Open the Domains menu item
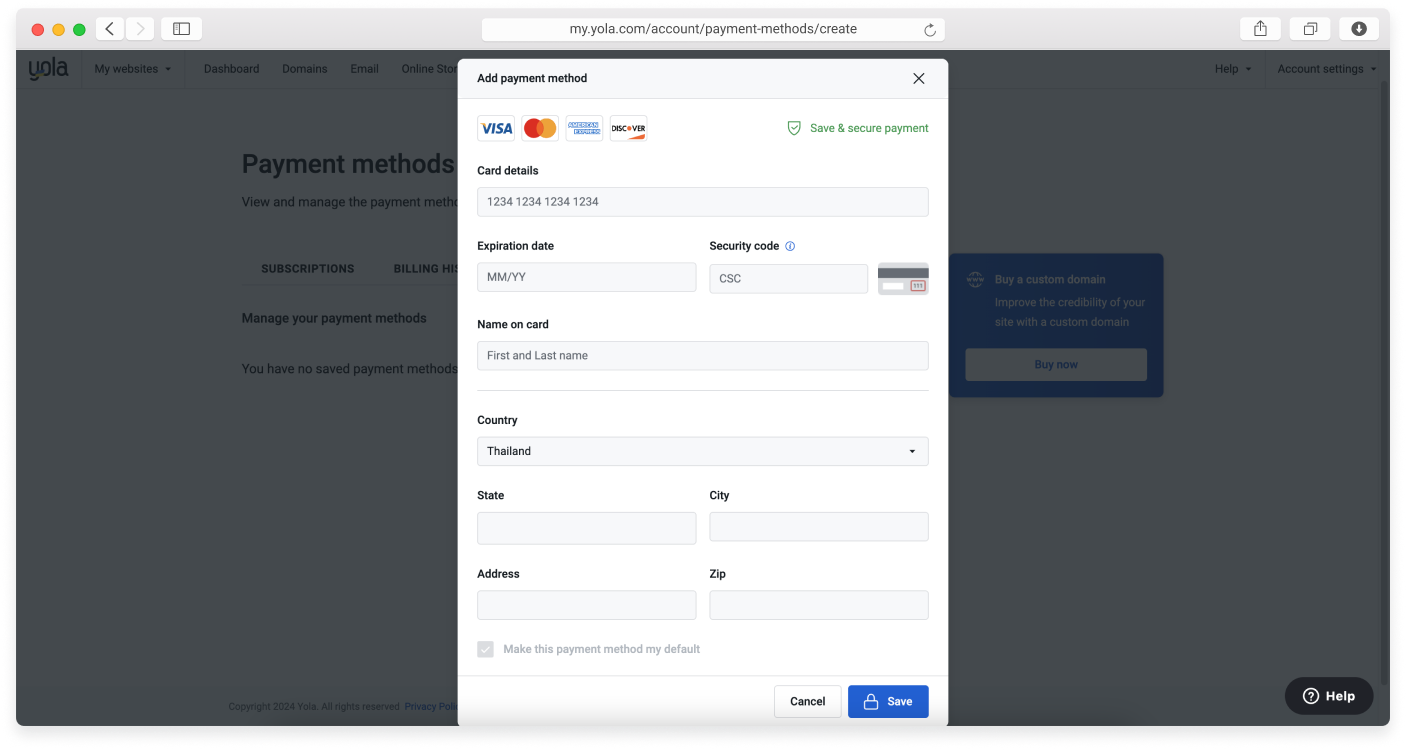 (304, 69)
